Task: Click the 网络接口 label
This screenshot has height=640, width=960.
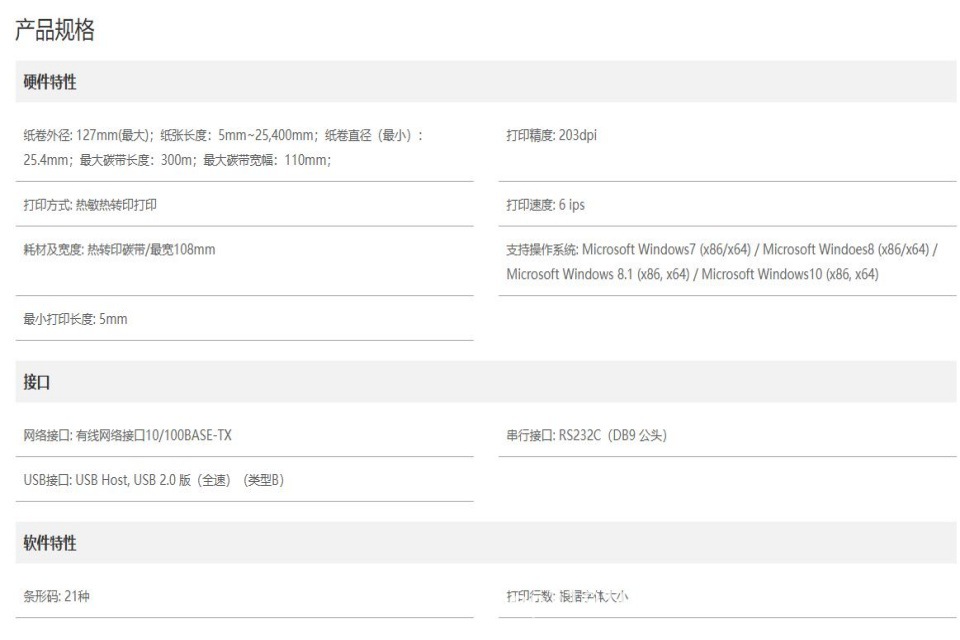Action: point(47,435)
